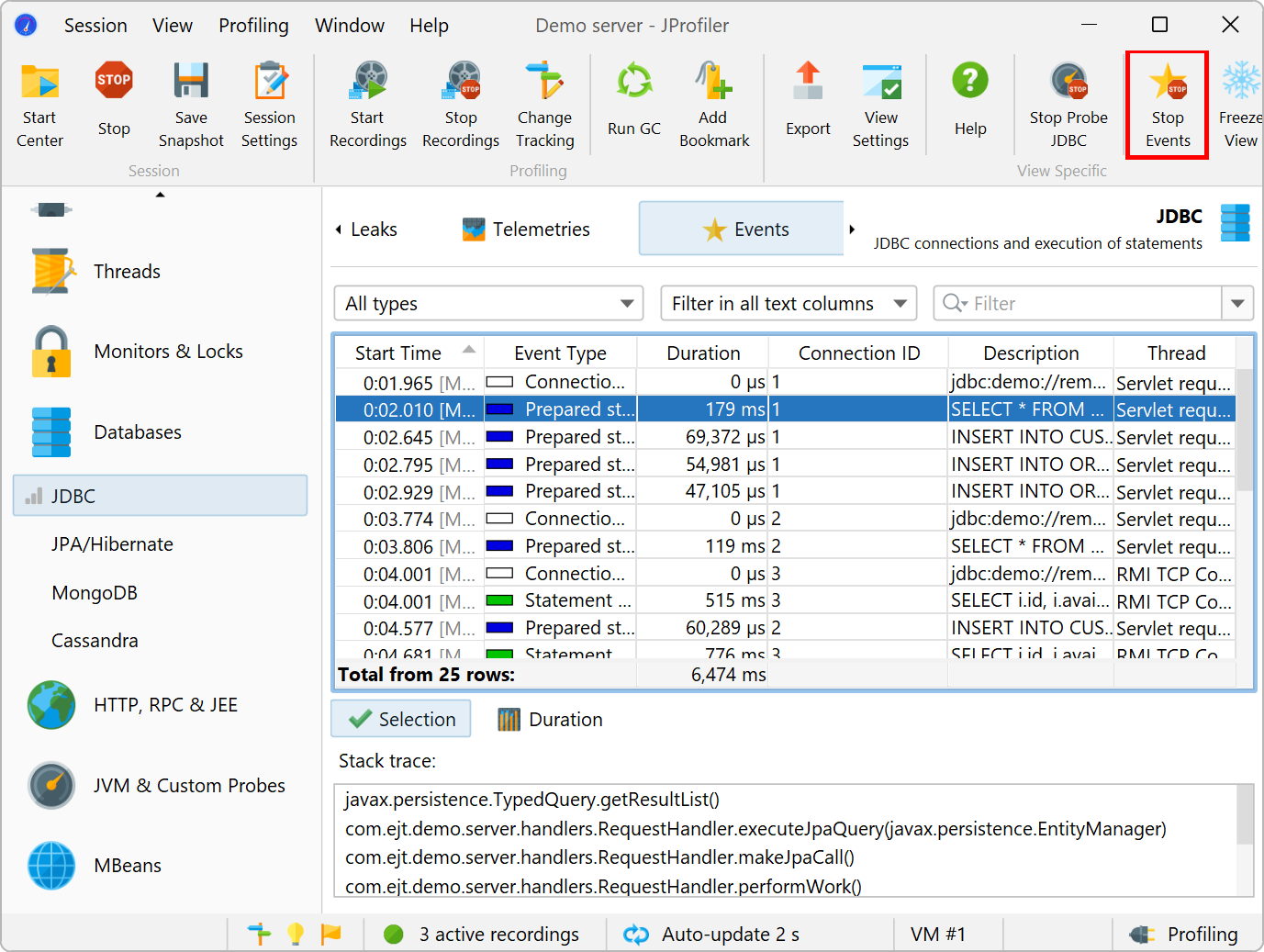Viewport: 1264px width, 952px height.
Task: Select JPA/Hibernate in the sidebar
Action: (112, 544)
